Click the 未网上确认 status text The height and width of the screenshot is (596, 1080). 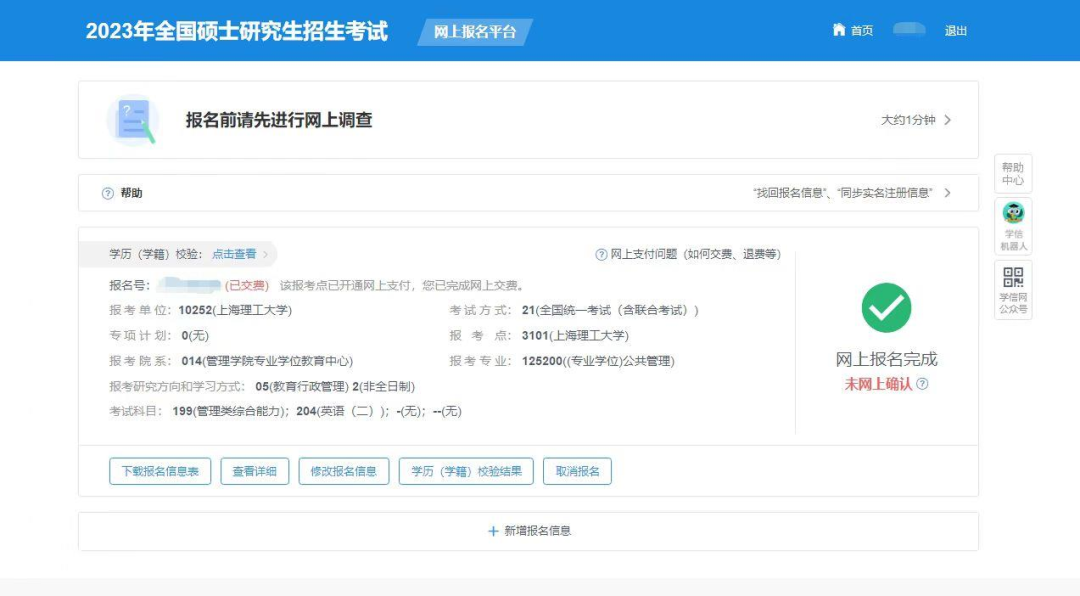[878, 384]
